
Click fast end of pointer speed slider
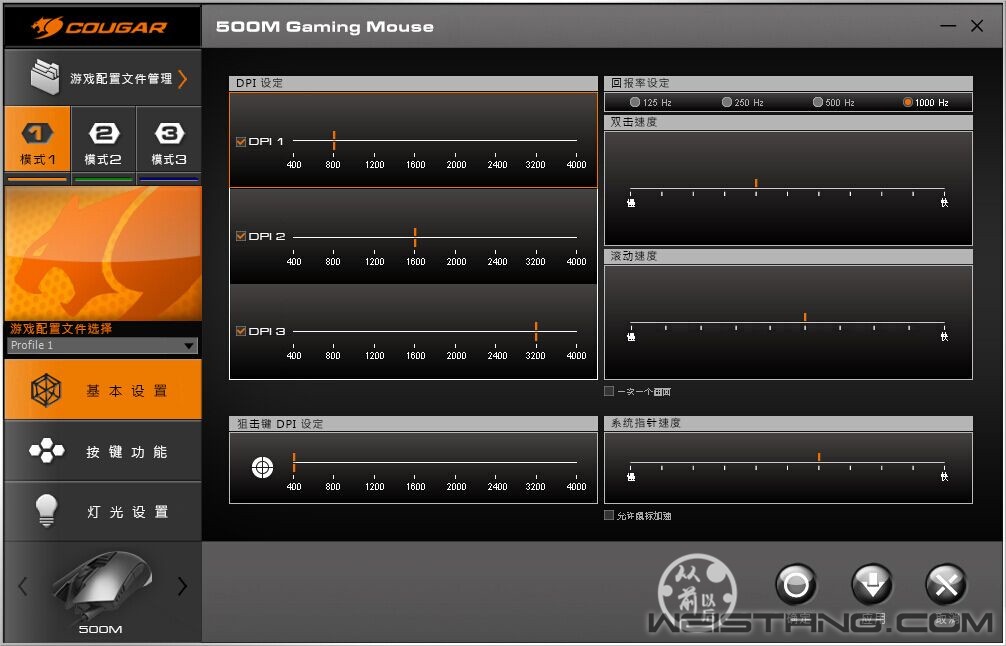point(944,477)
